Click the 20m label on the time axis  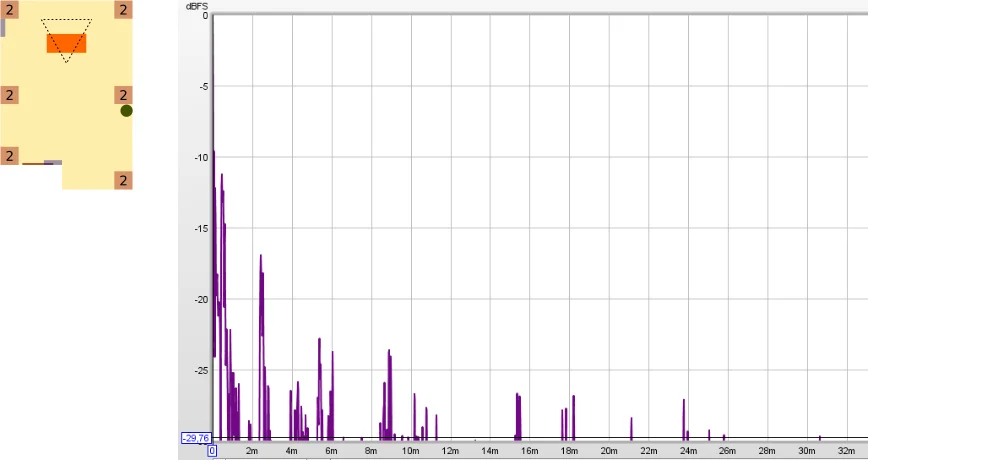pos(609,451)
